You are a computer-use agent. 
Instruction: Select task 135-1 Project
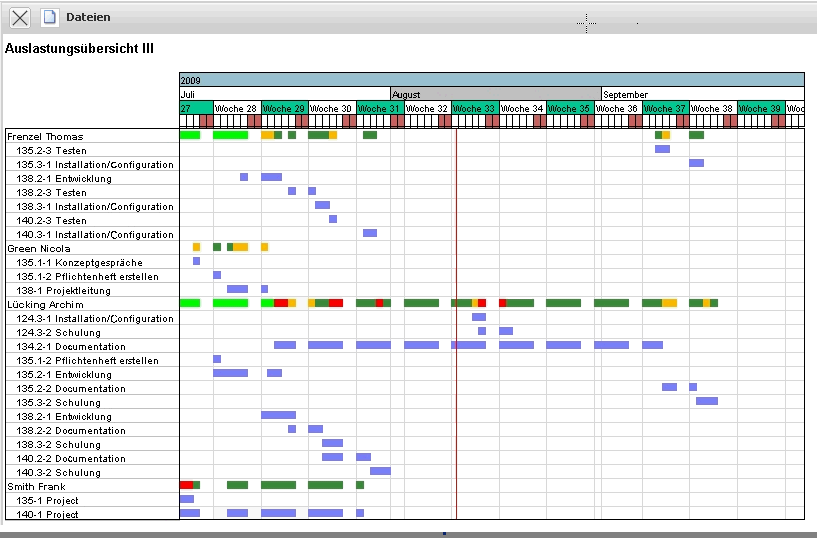tap(92, 501)
